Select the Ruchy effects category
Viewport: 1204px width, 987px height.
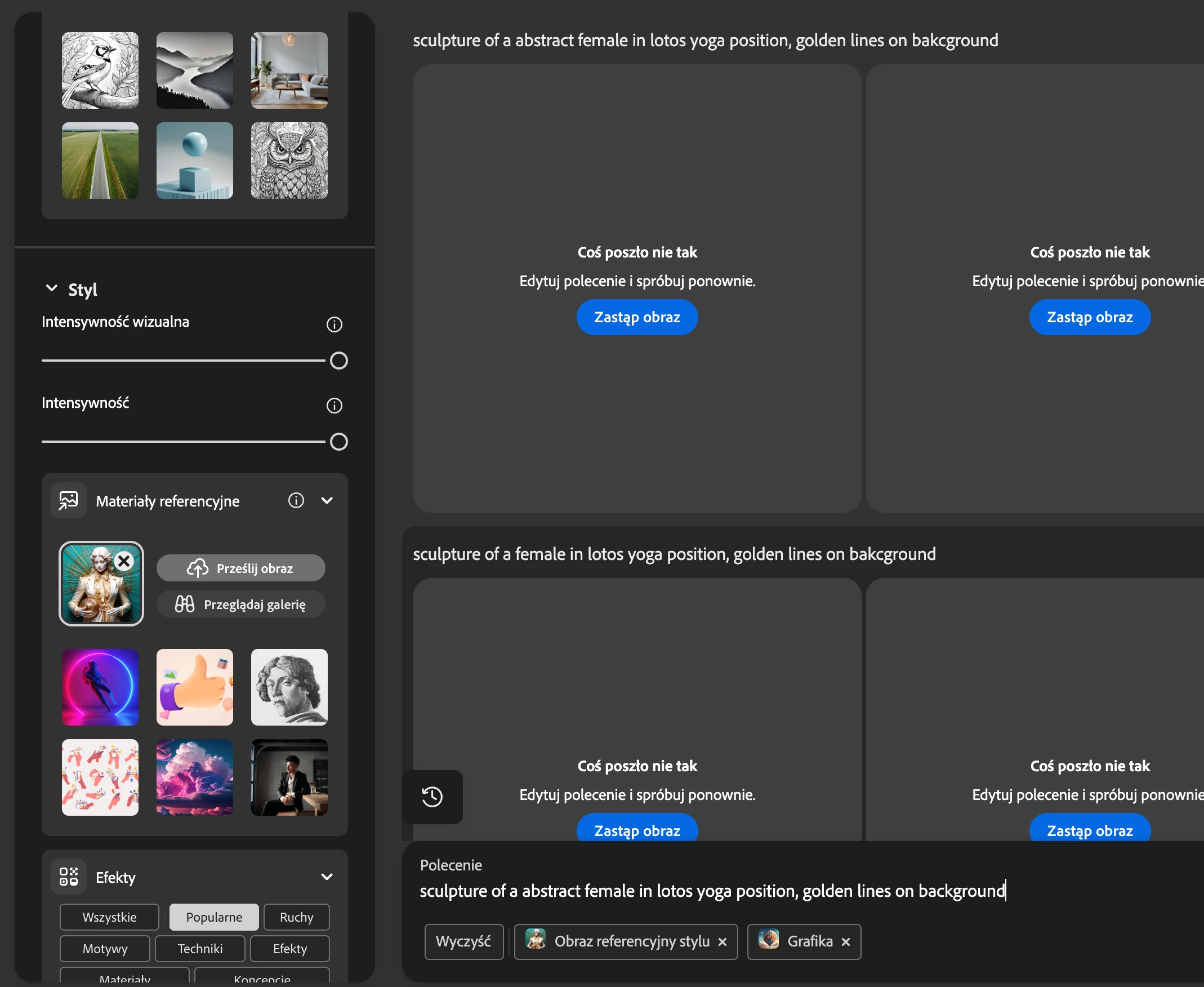point(296,917)
